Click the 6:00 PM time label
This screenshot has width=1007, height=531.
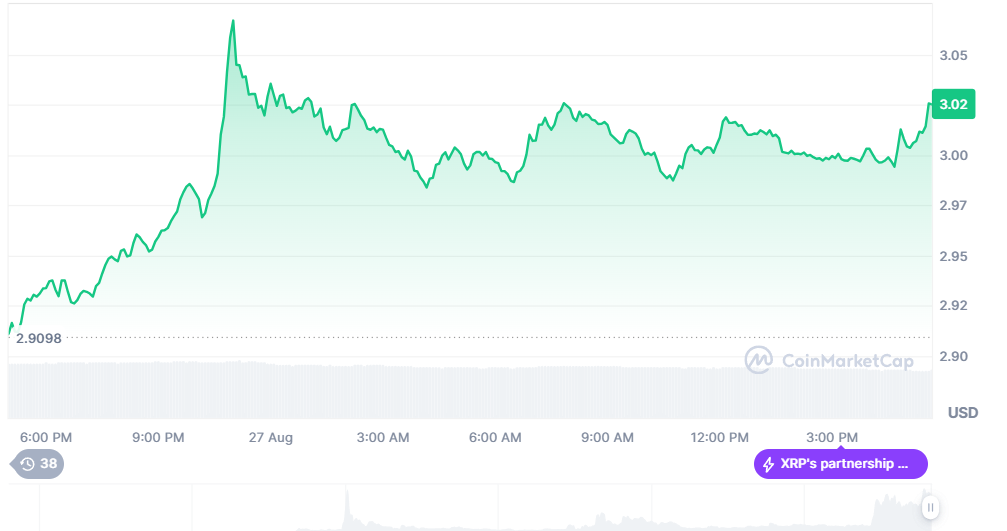pos(46,438)
